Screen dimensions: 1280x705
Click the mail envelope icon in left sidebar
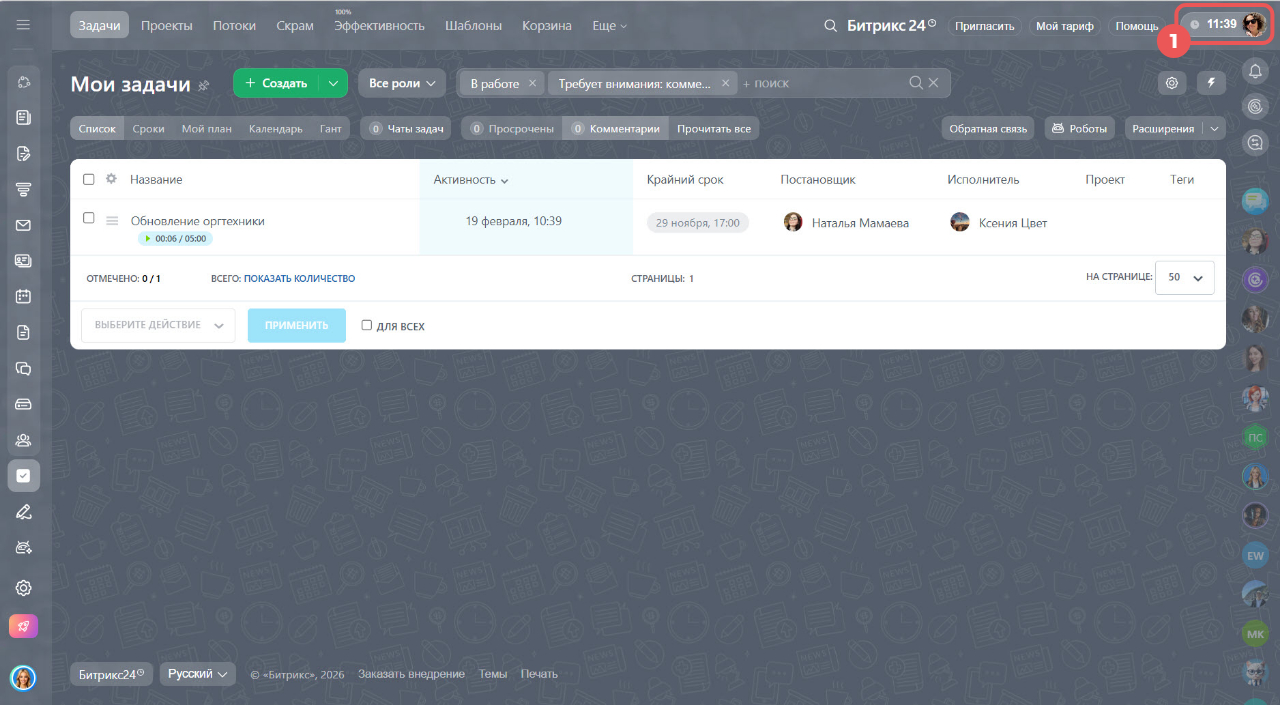pyautogui.click(x=24, y=225)
